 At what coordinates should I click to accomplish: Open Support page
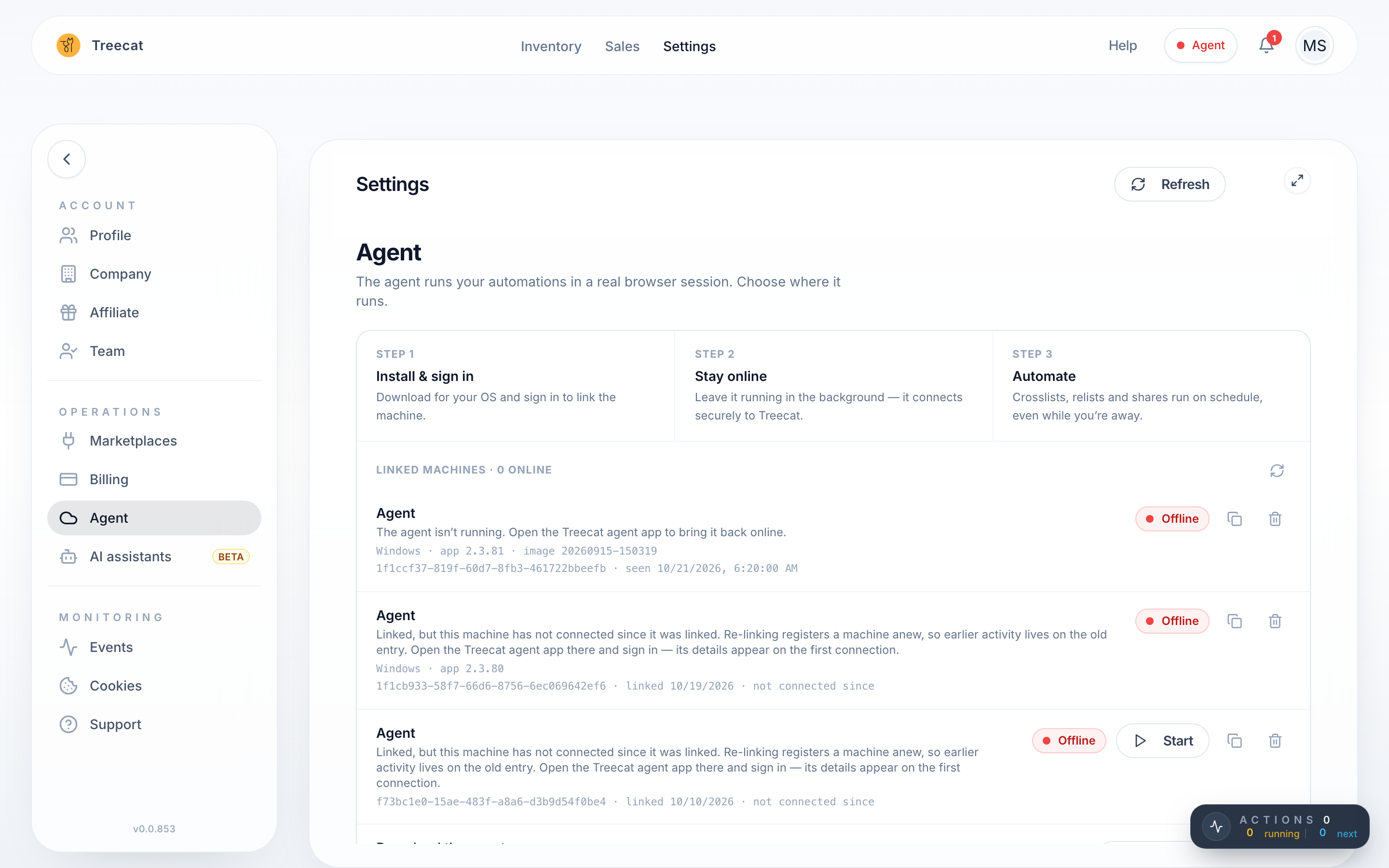pos(154,724)
